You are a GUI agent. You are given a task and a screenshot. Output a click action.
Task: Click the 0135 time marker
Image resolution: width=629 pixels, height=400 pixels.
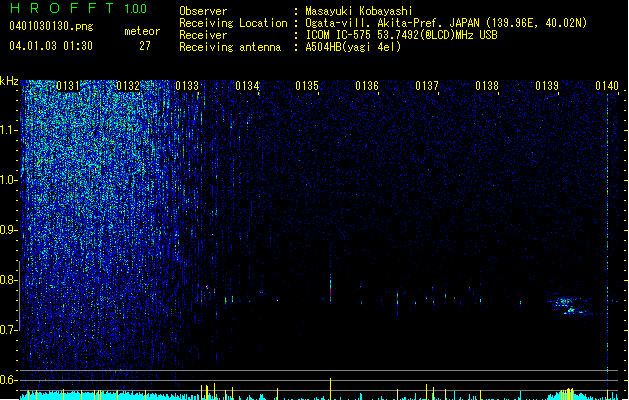(307, 86)
